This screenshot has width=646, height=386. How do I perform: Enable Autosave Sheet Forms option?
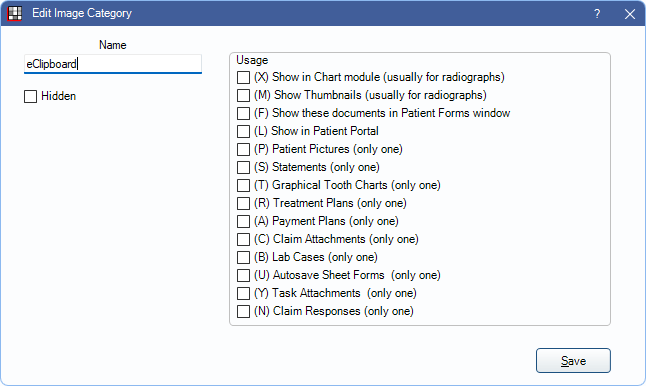[x=243, y=275]
